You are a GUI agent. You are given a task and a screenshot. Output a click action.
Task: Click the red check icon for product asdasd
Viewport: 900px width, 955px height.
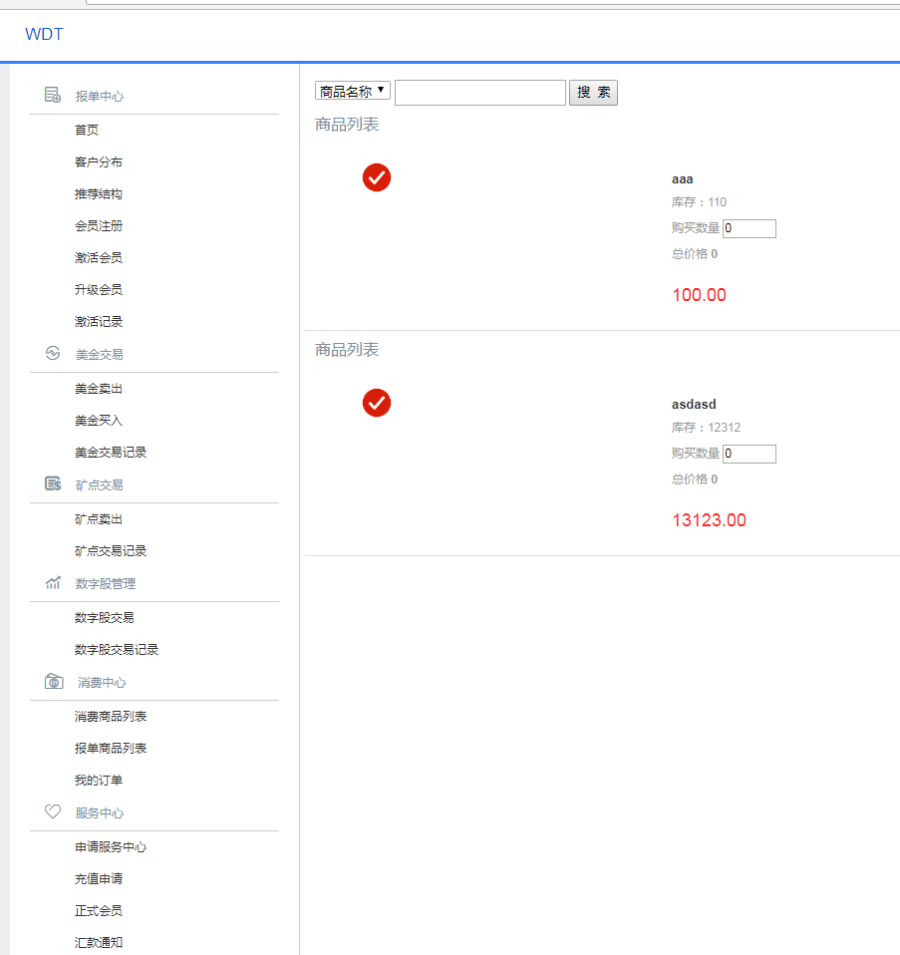tap(376, 403)
